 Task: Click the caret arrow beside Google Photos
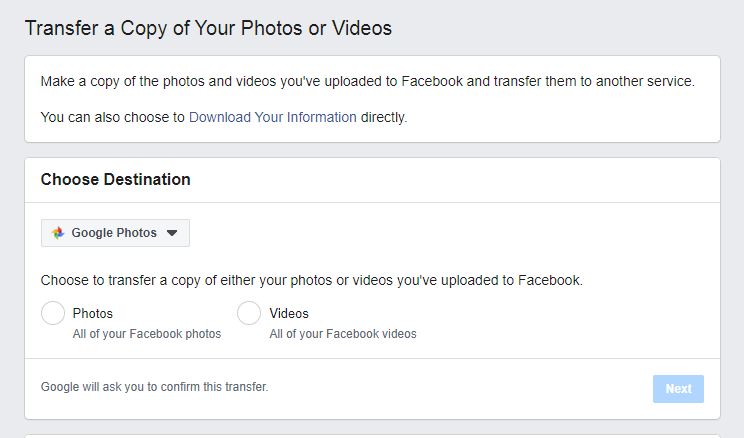click(172, 233)
